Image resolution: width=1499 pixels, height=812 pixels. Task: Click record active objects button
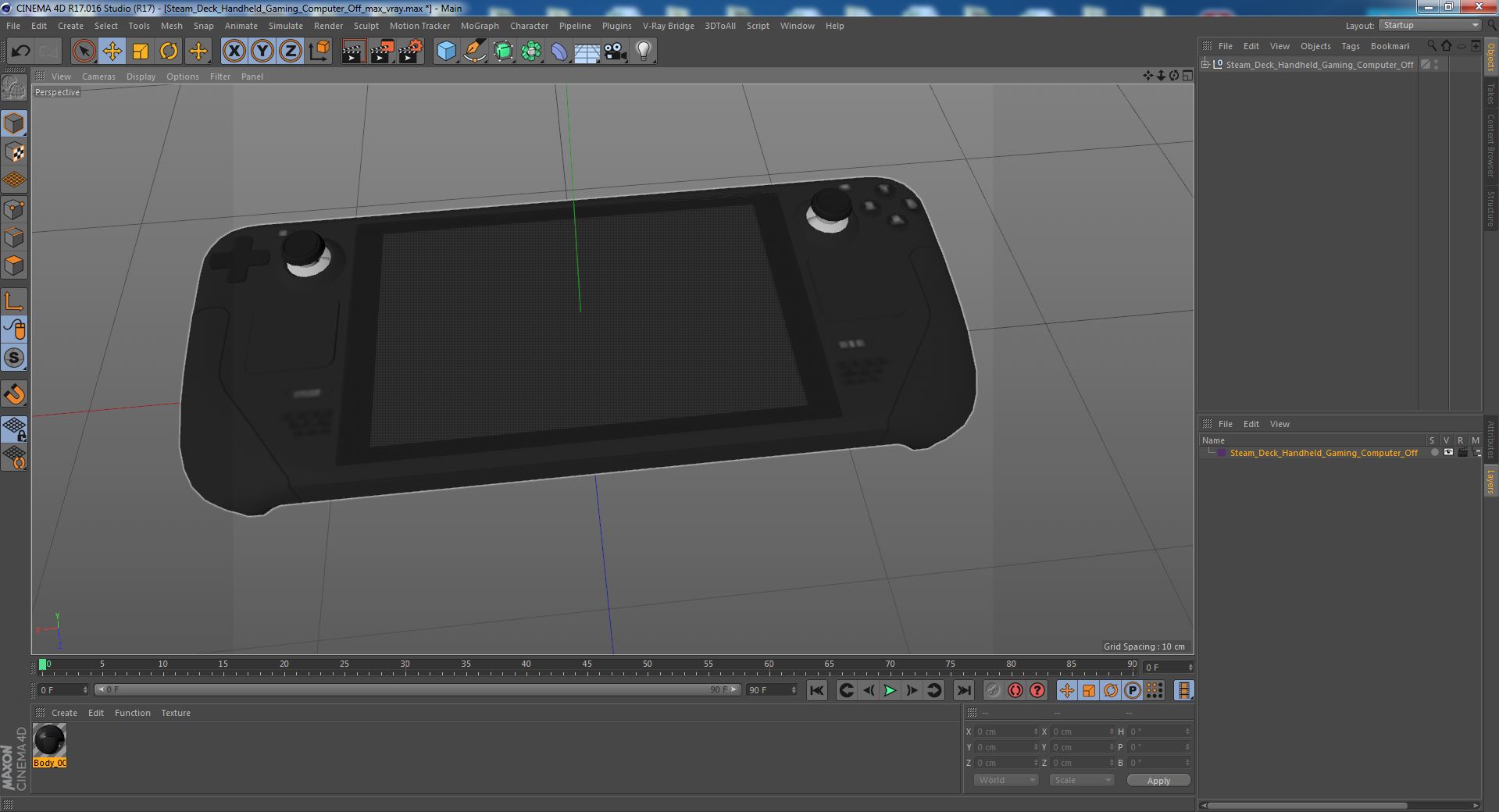(x=993, y=690)
